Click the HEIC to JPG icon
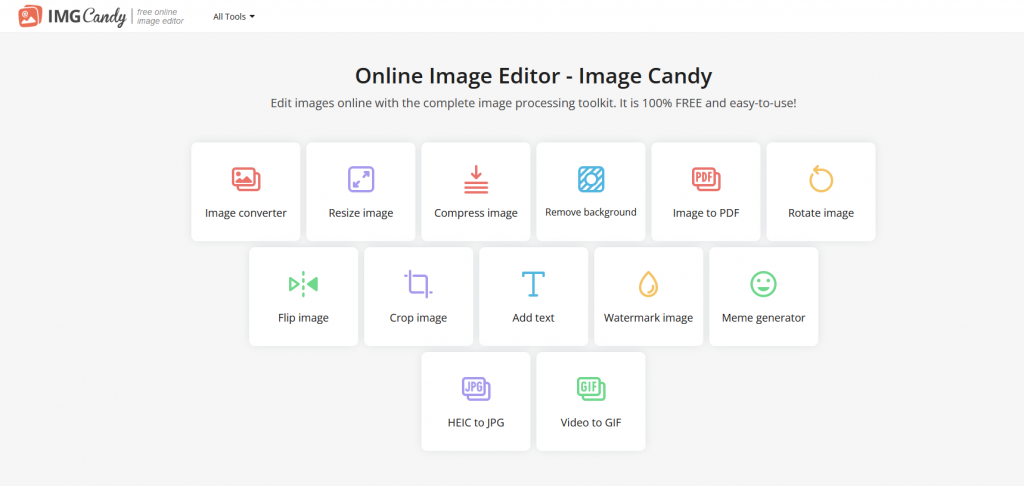 476,388
